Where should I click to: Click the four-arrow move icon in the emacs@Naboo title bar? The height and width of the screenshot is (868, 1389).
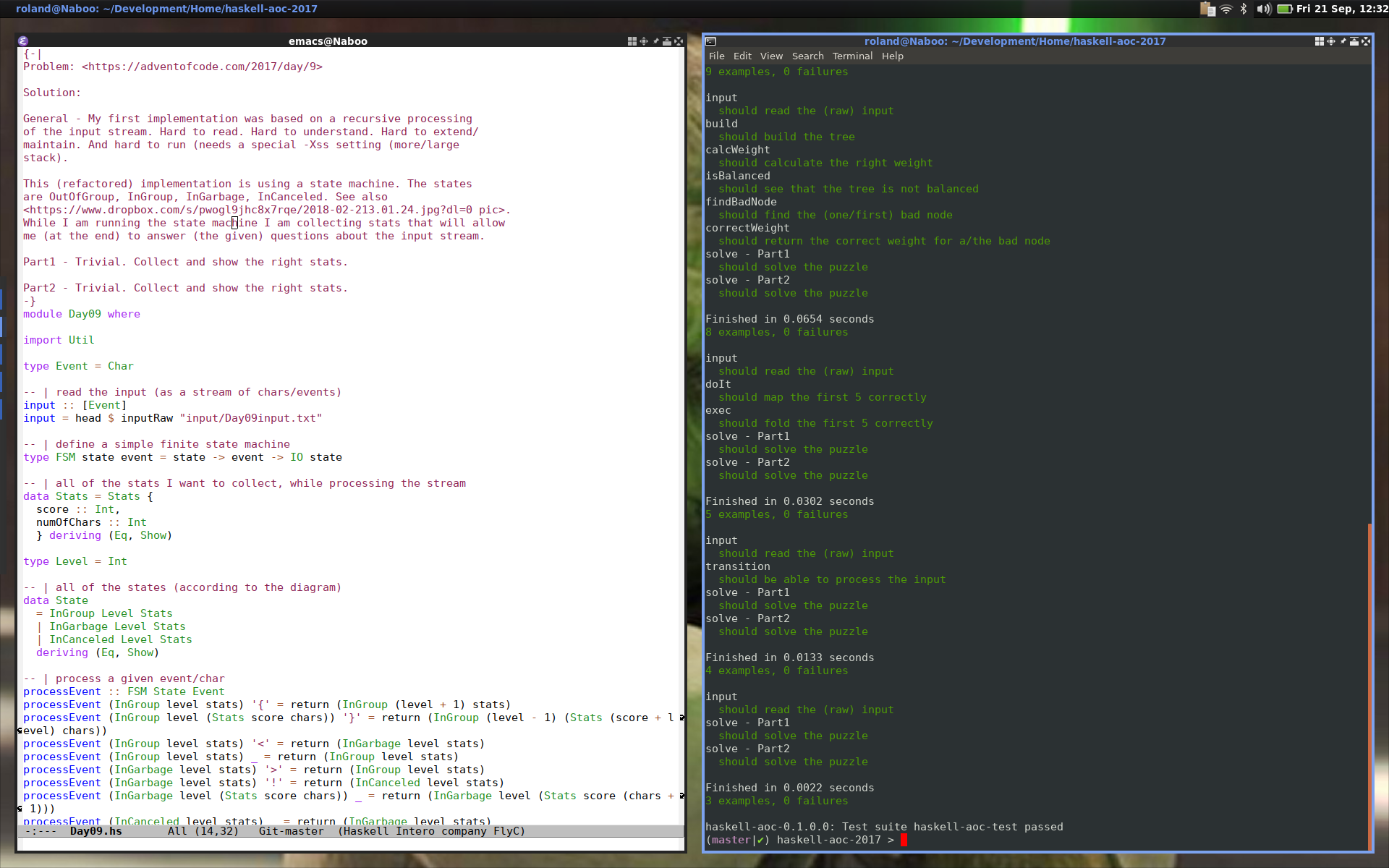pos(644,41)
